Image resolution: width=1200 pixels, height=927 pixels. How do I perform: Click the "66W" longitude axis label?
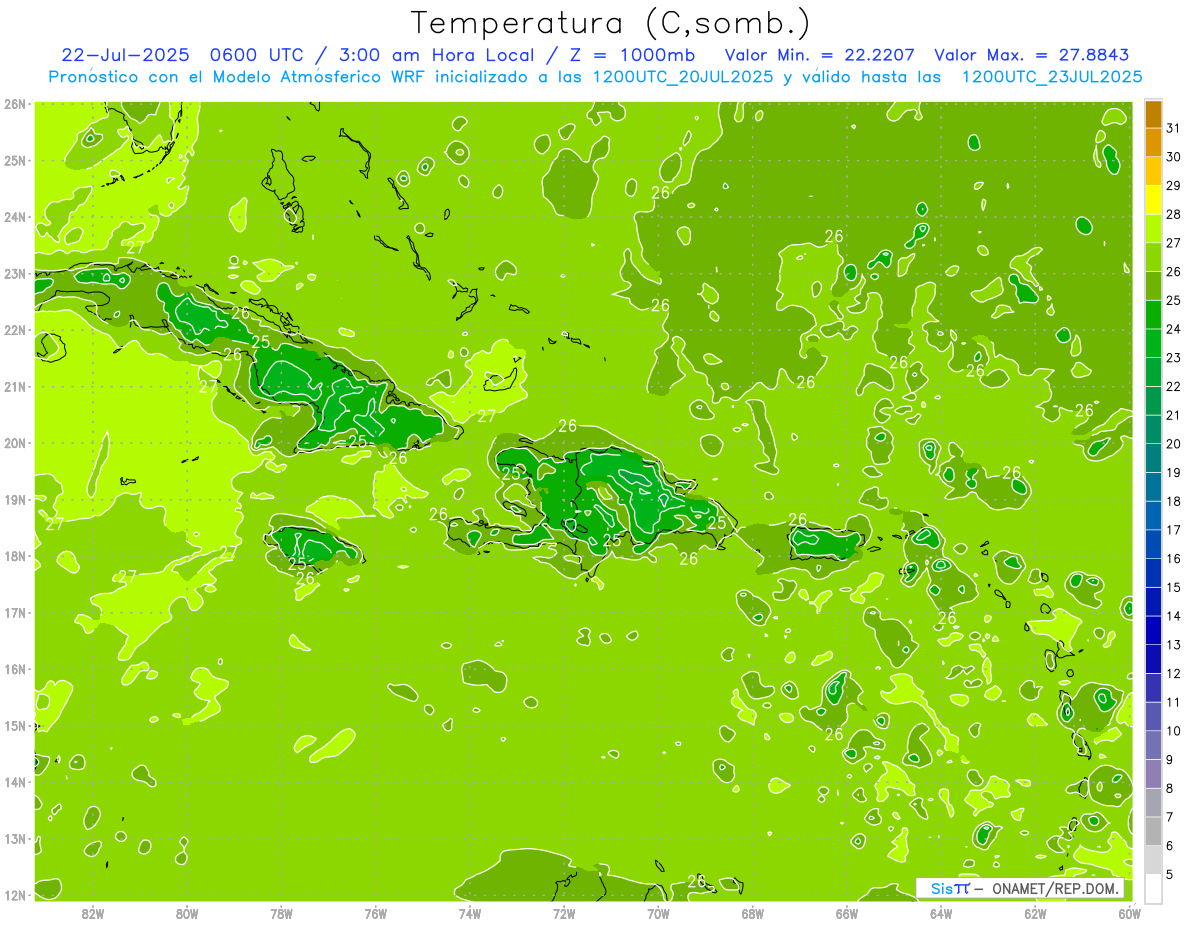pos(846,913)
